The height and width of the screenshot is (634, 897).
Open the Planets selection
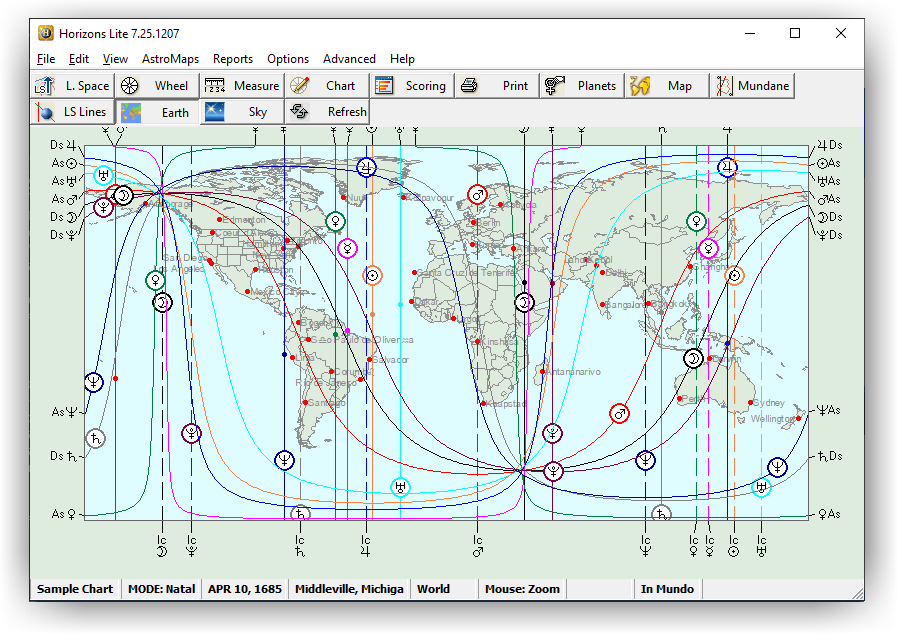pyautogui.click(x=583, y=86)
